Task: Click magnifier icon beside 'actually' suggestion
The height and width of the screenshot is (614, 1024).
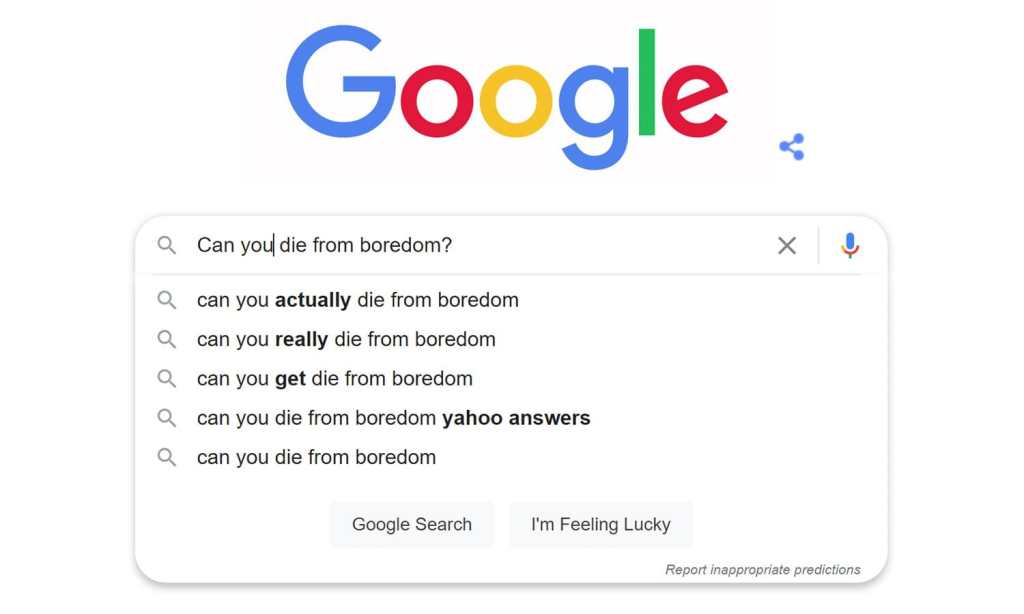Action: [167, 300]
